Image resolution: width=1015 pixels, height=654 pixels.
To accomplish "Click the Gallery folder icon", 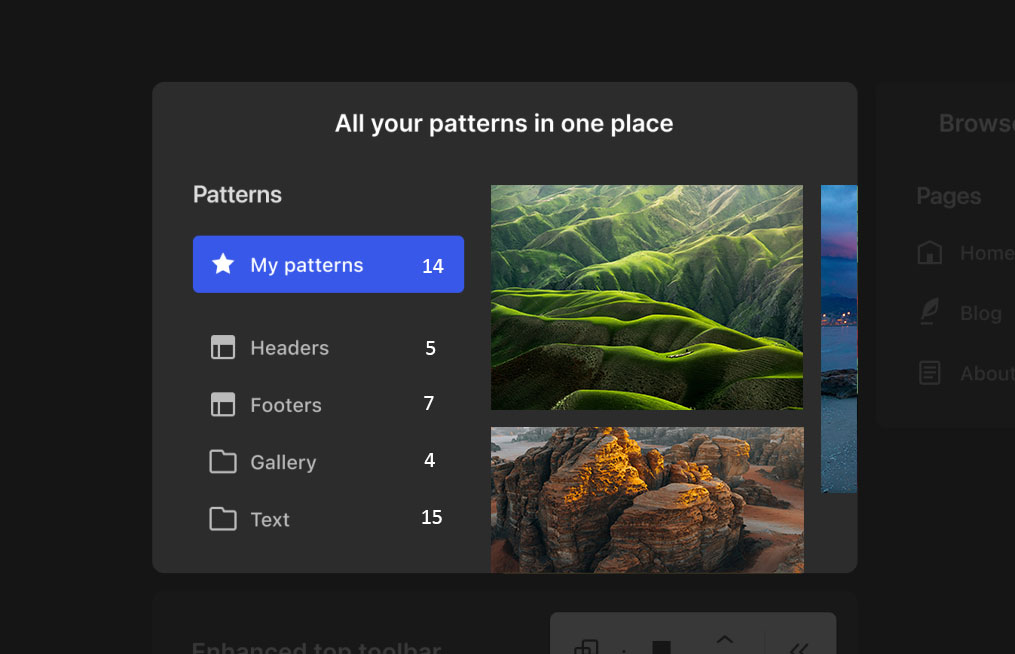I will coord(223,462).
